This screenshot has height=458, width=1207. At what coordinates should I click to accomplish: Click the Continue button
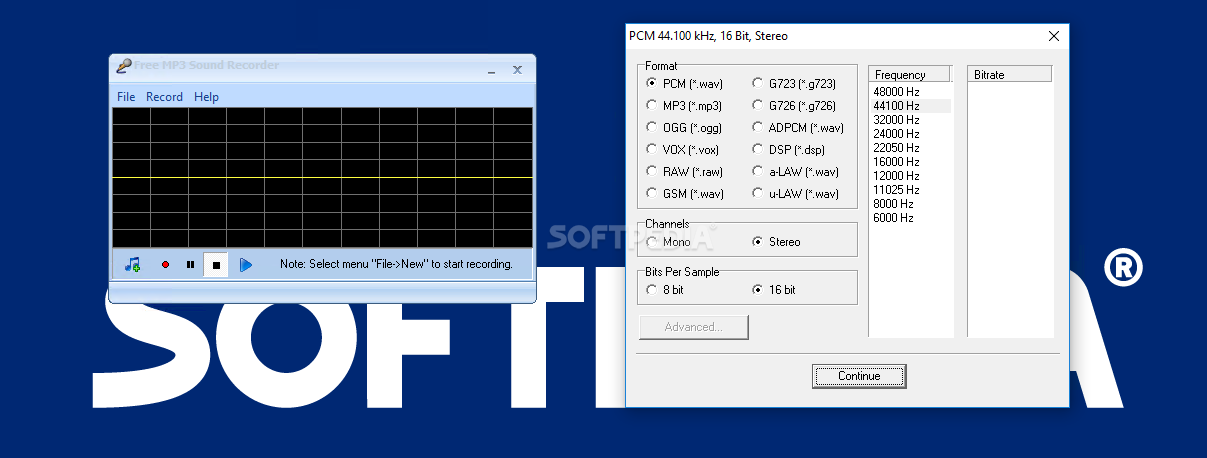click(x=859, y=376)
